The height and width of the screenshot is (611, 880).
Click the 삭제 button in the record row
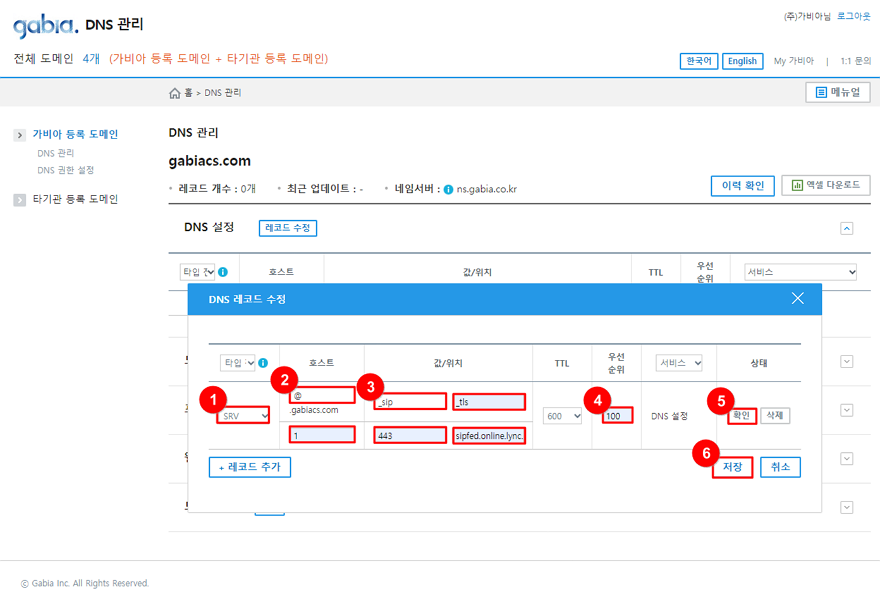pyautogui.click(x=775, y=416)
